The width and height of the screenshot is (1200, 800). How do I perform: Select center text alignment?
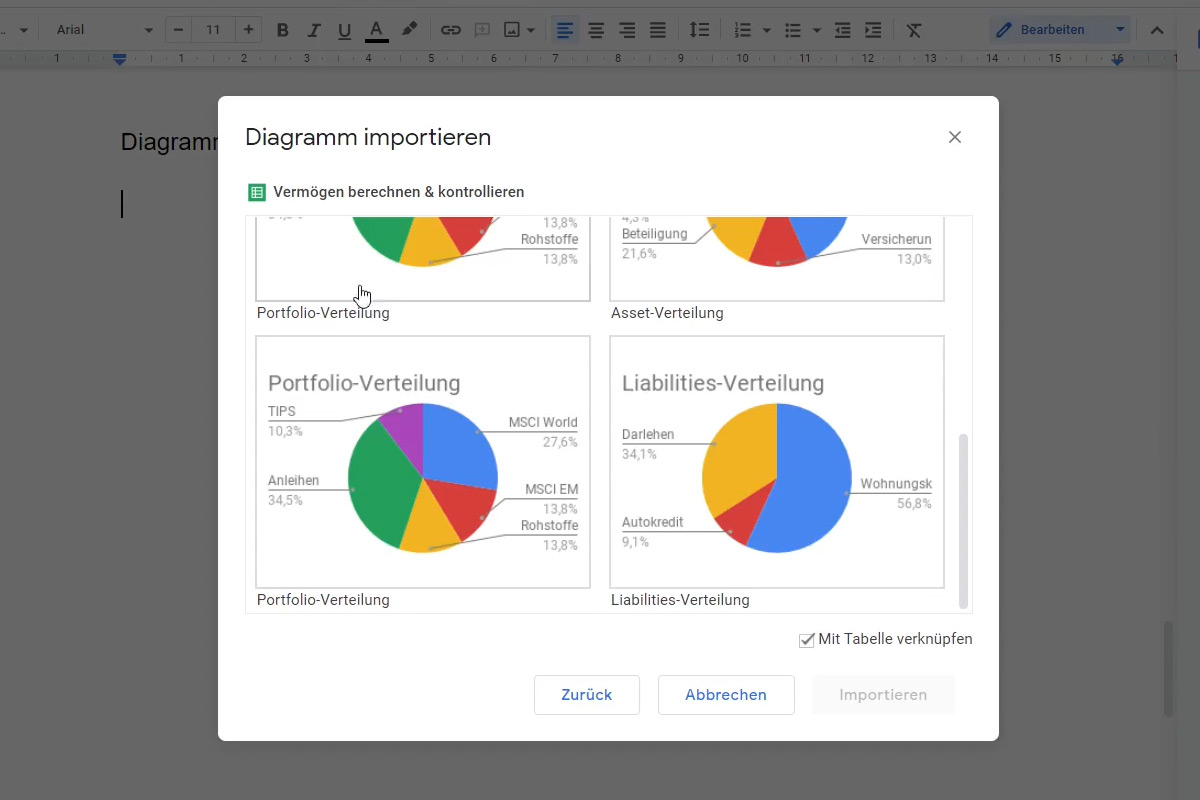coord(595,30)
